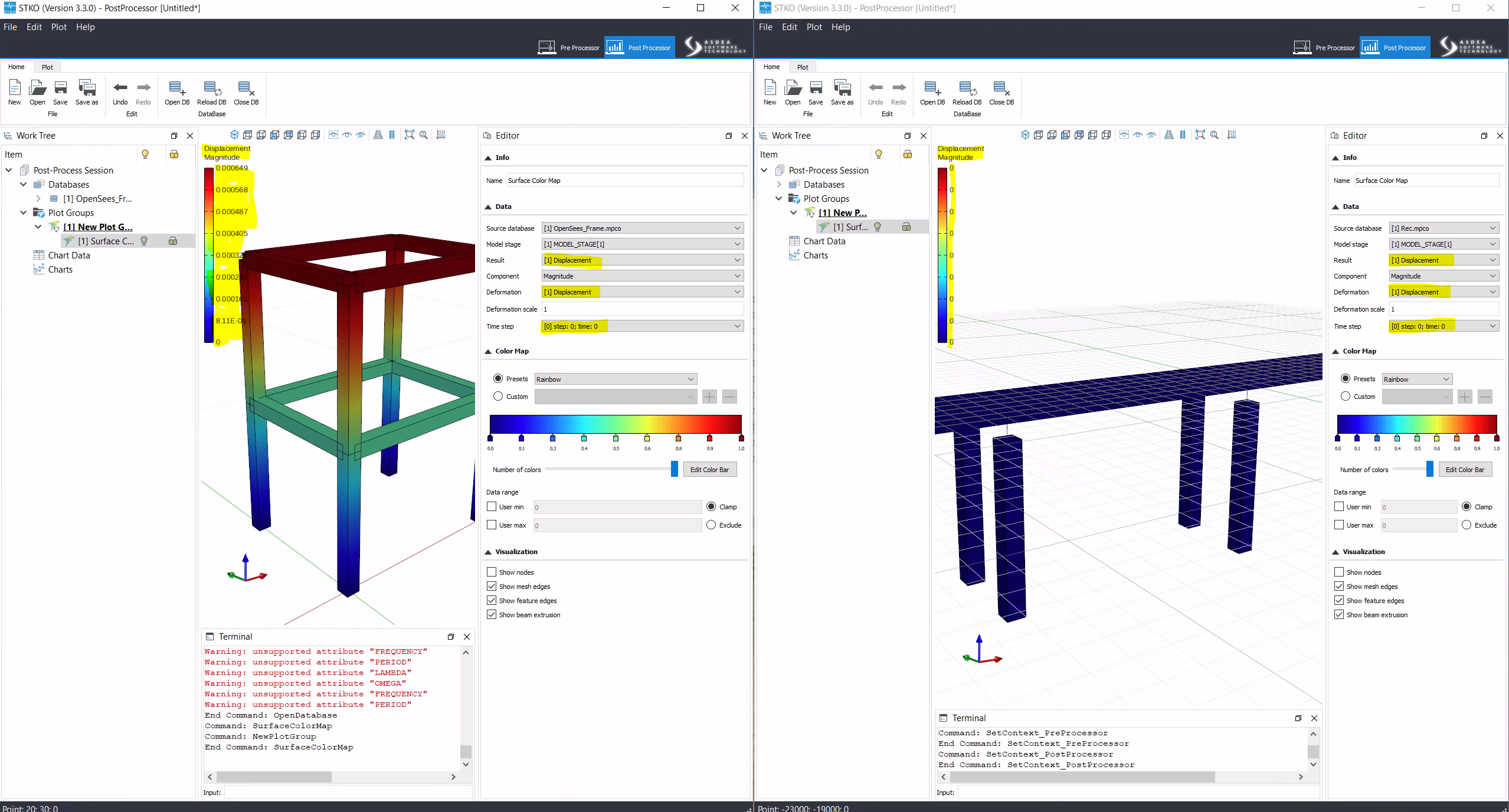Toggle Show nodes checkbox in left Editor
This screenshot has width=1509, height=812.
[492, 572]
